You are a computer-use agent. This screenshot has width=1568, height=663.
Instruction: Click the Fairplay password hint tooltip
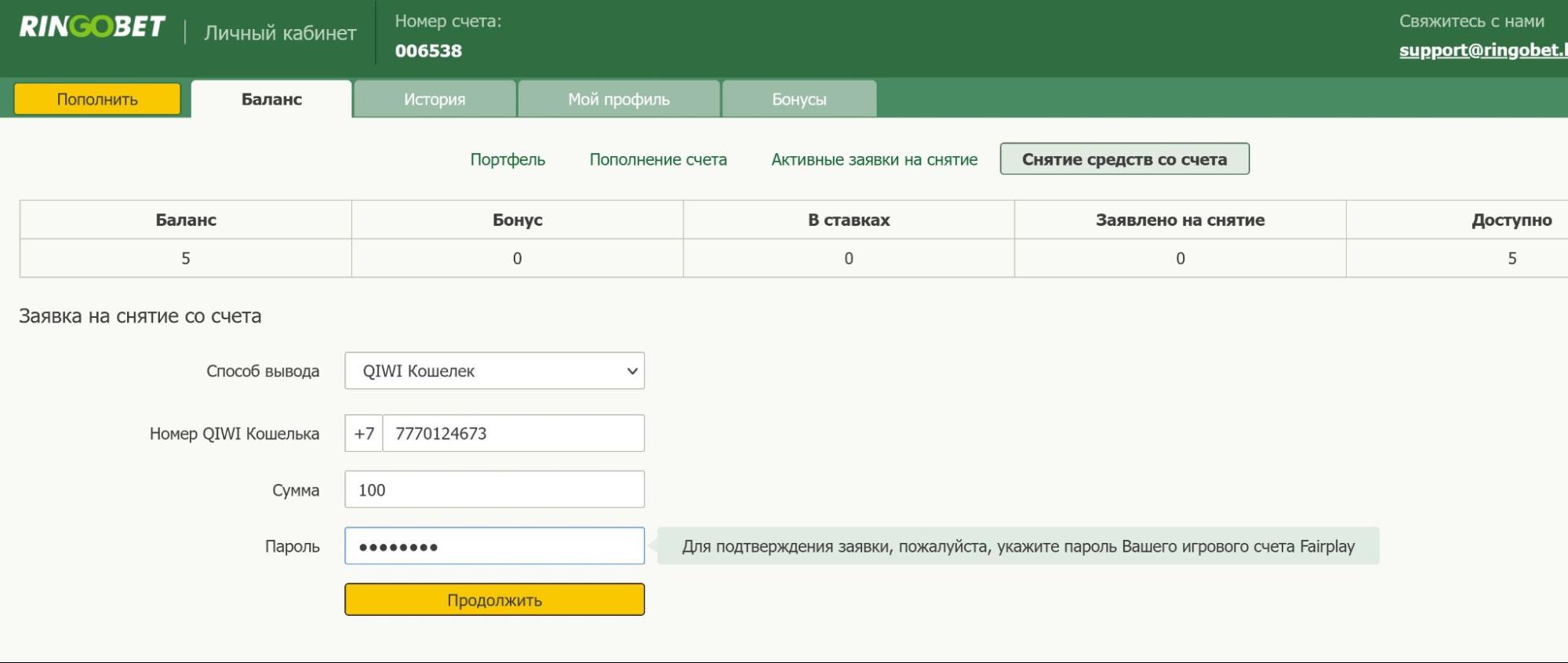tap(1018, 546)
